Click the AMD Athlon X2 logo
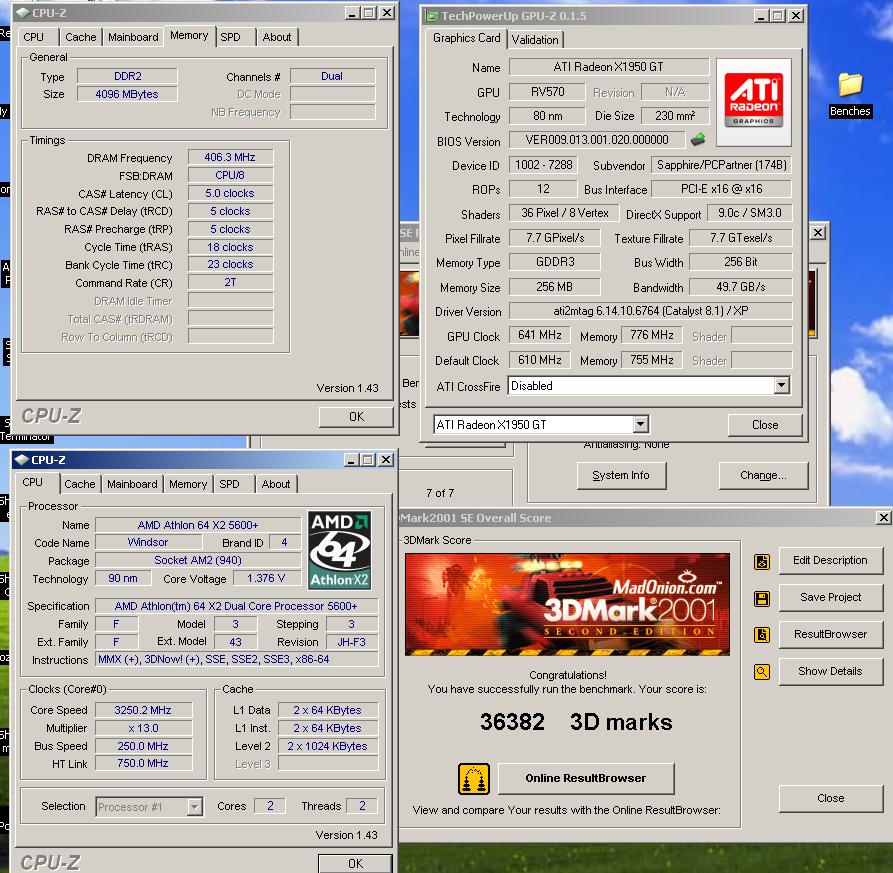Image resolution: width=893 pixels, height=873 pixels. (339, 550)
